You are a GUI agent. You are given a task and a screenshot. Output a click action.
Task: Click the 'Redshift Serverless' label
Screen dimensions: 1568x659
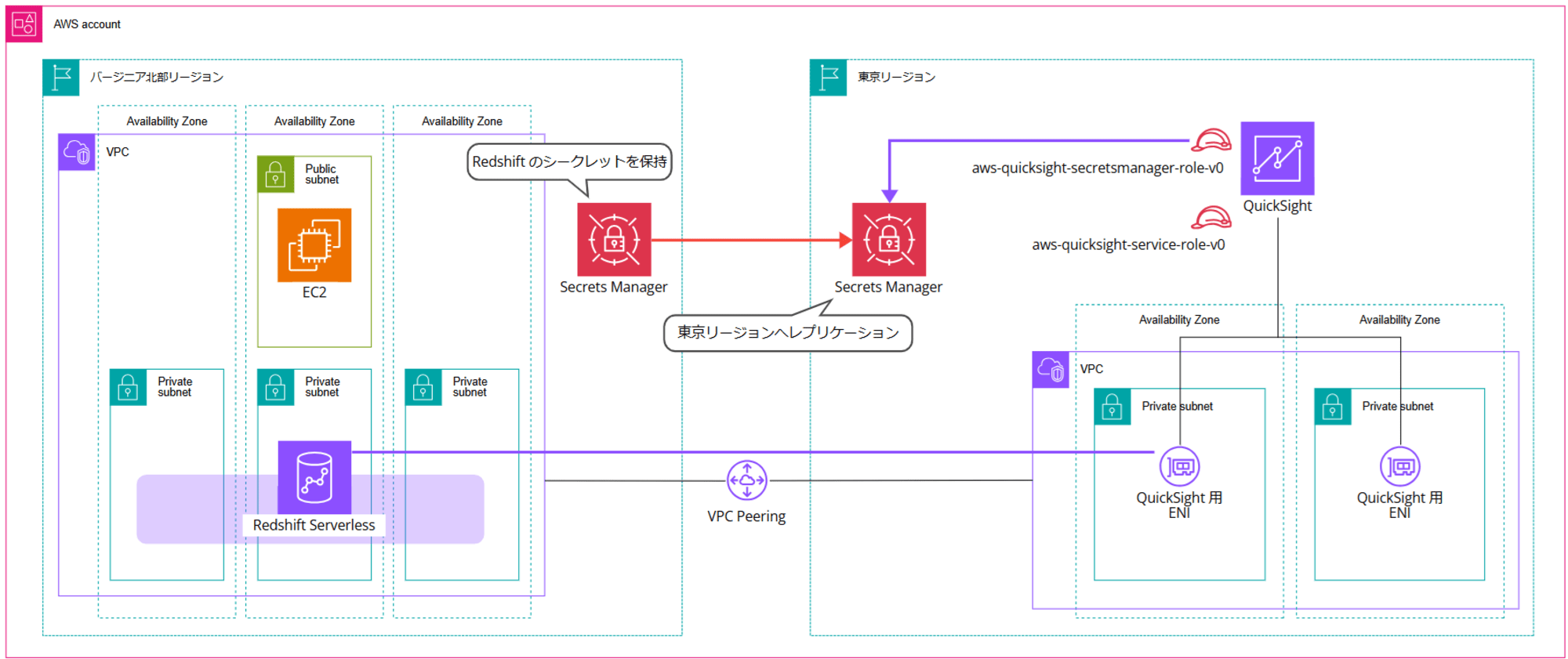pos(314,525)
